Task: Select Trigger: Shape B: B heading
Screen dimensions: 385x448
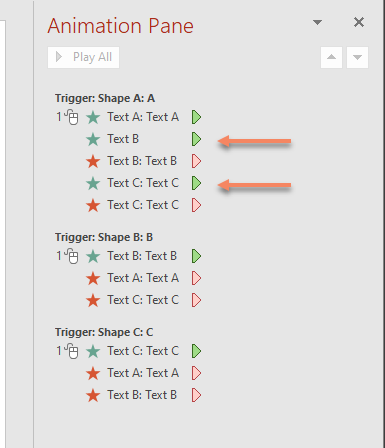Action: (x=104, y=237)
